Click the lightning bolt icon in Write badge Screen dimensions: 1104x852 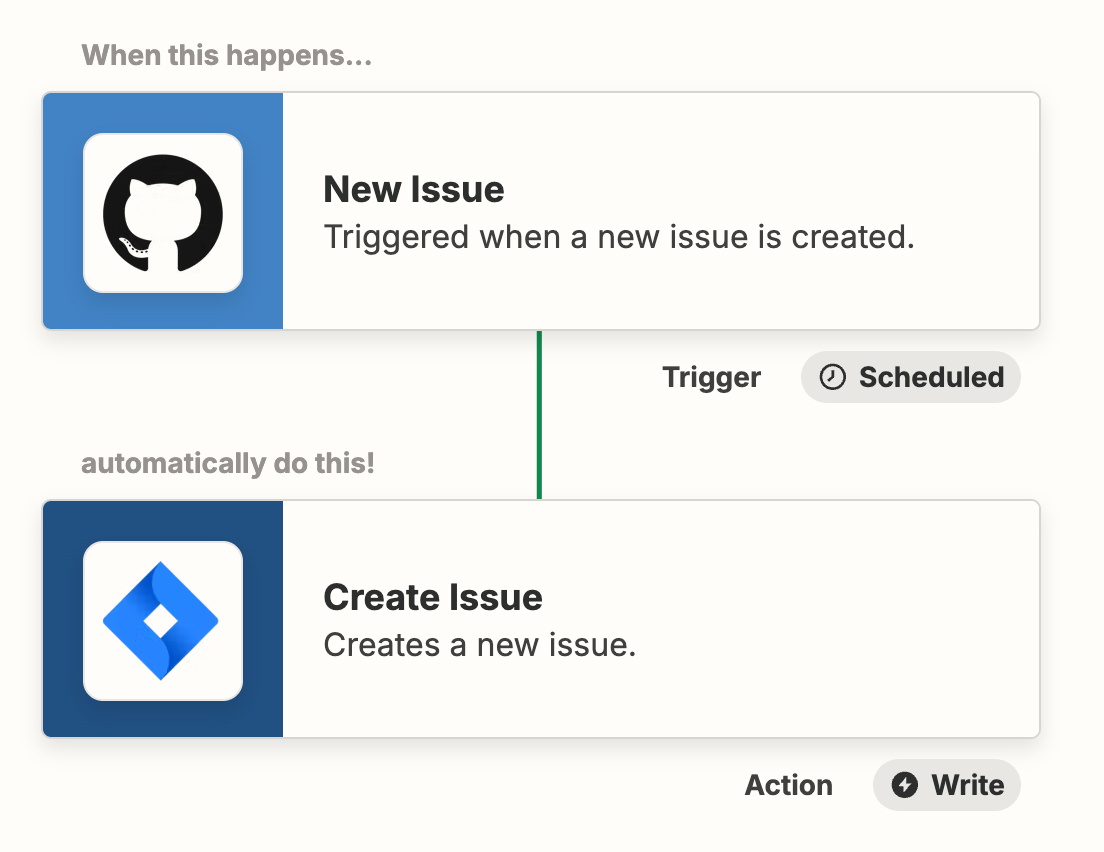click(x=907, y=785)
